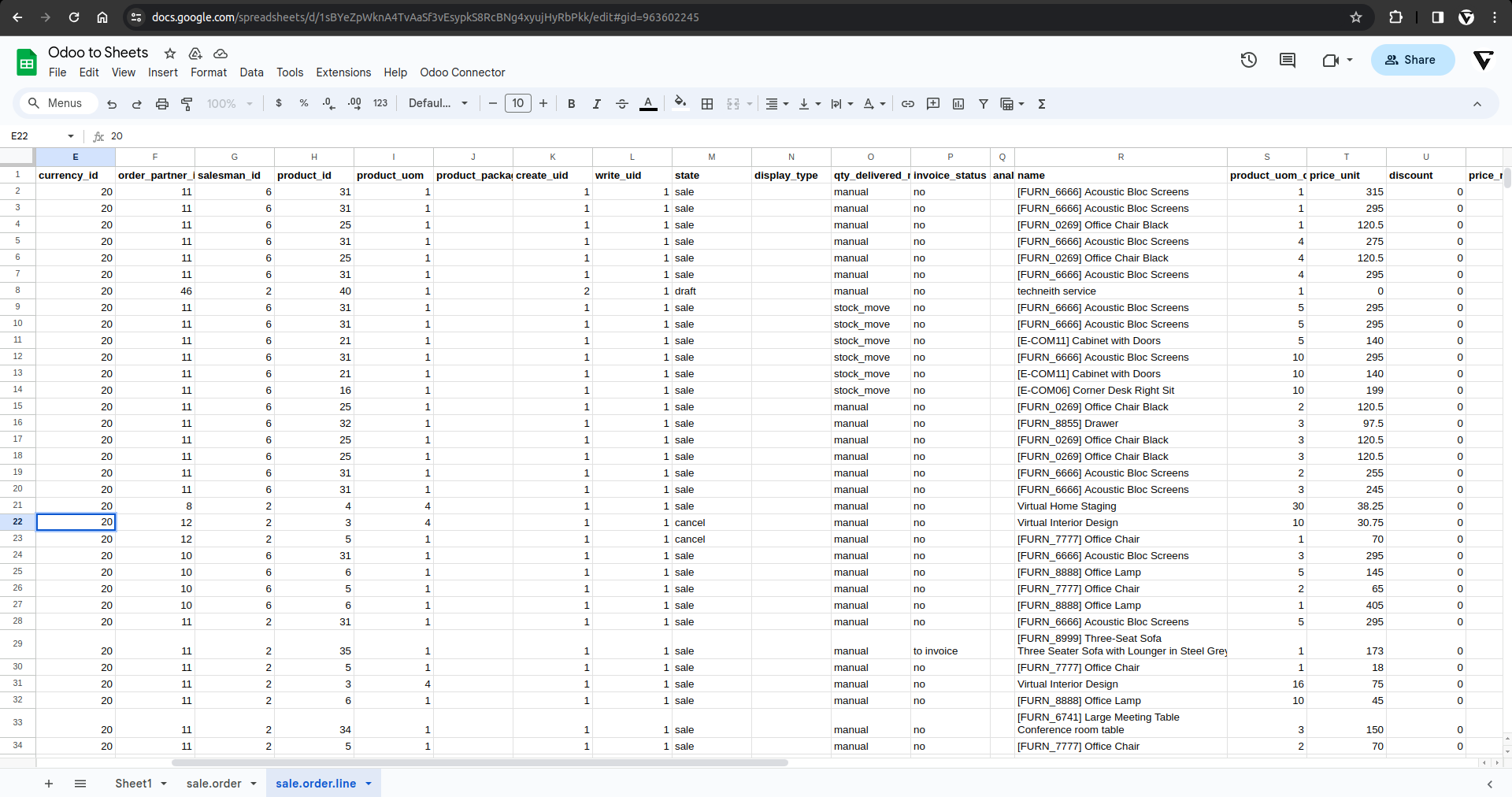Toggle bold formatting

[x=571, y=103]
